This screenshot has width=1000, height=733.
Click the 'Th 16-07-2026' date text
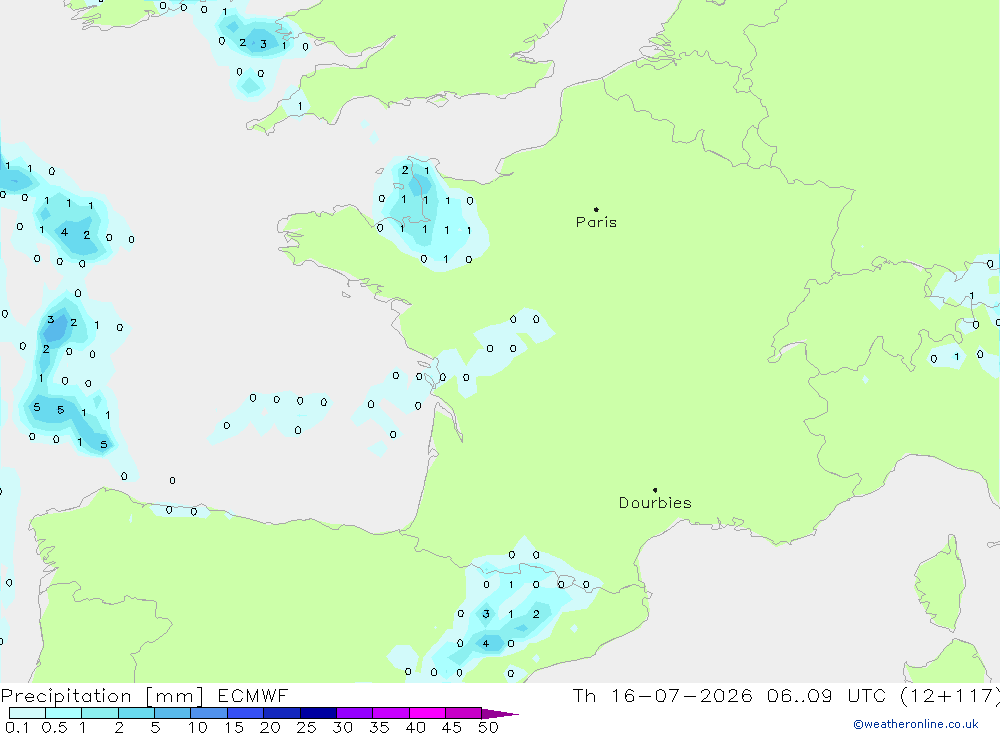(663, 695)
